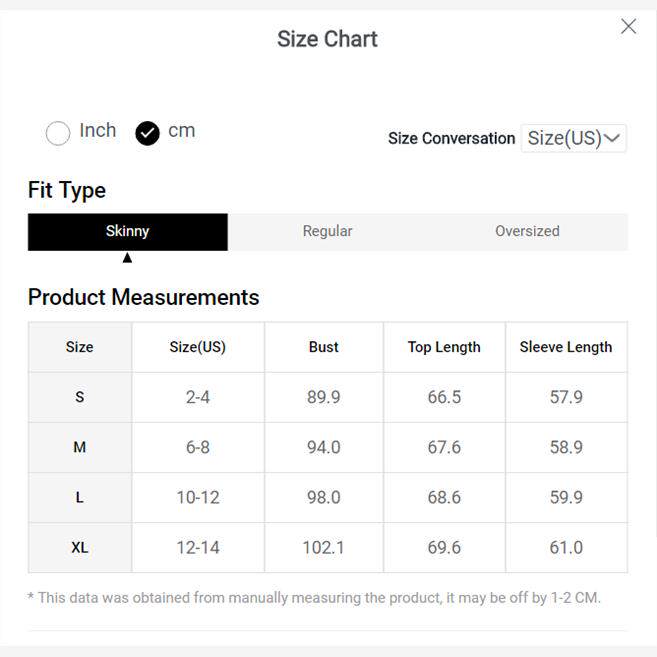Click the Size(US) column header
The width and height of the screenshot is (657, 657).
197,347
